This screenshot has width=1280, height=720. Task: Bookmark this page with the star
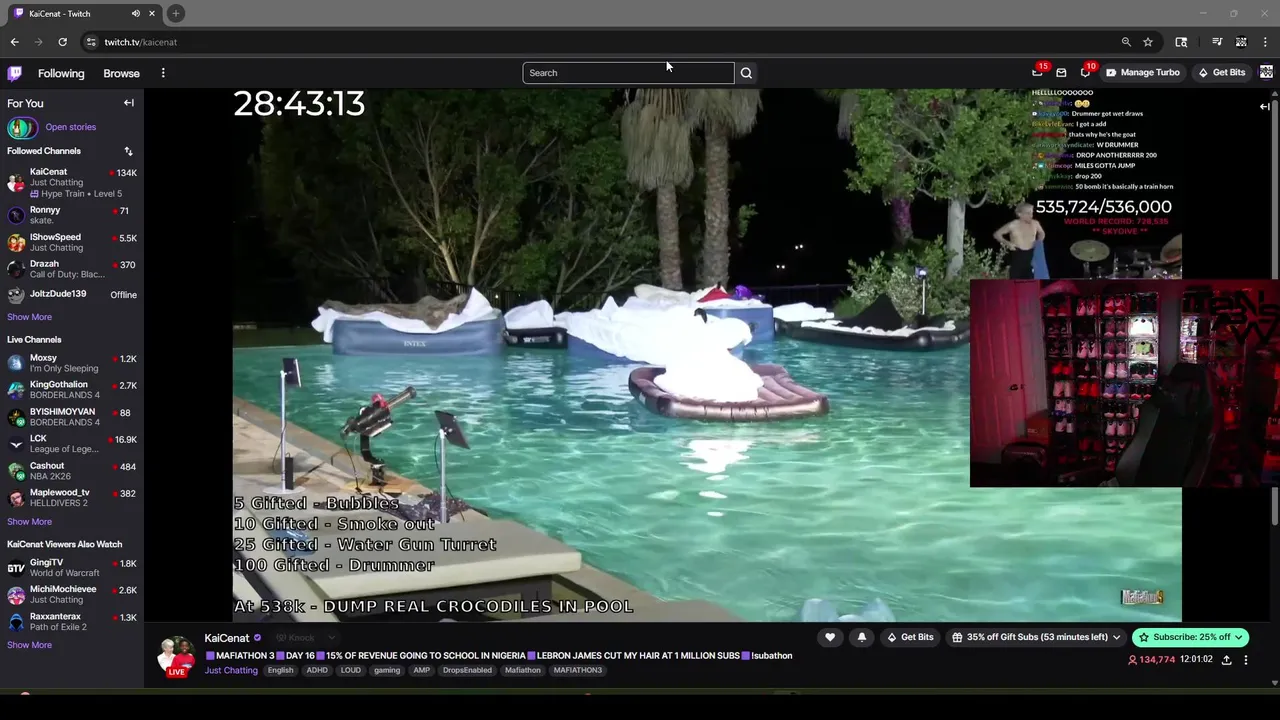1148,42
